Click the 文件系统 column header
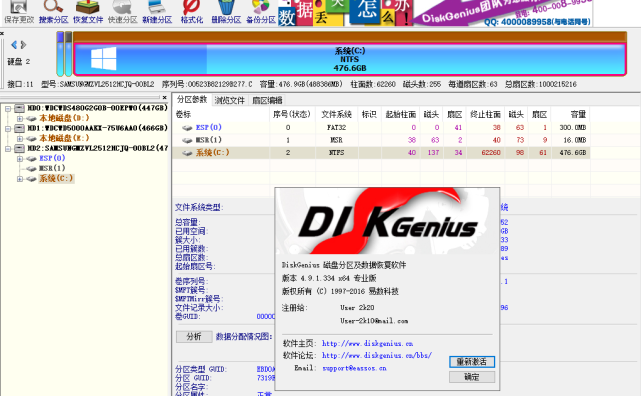The width and height of the screenshot is (641, 396). (336, 114)
